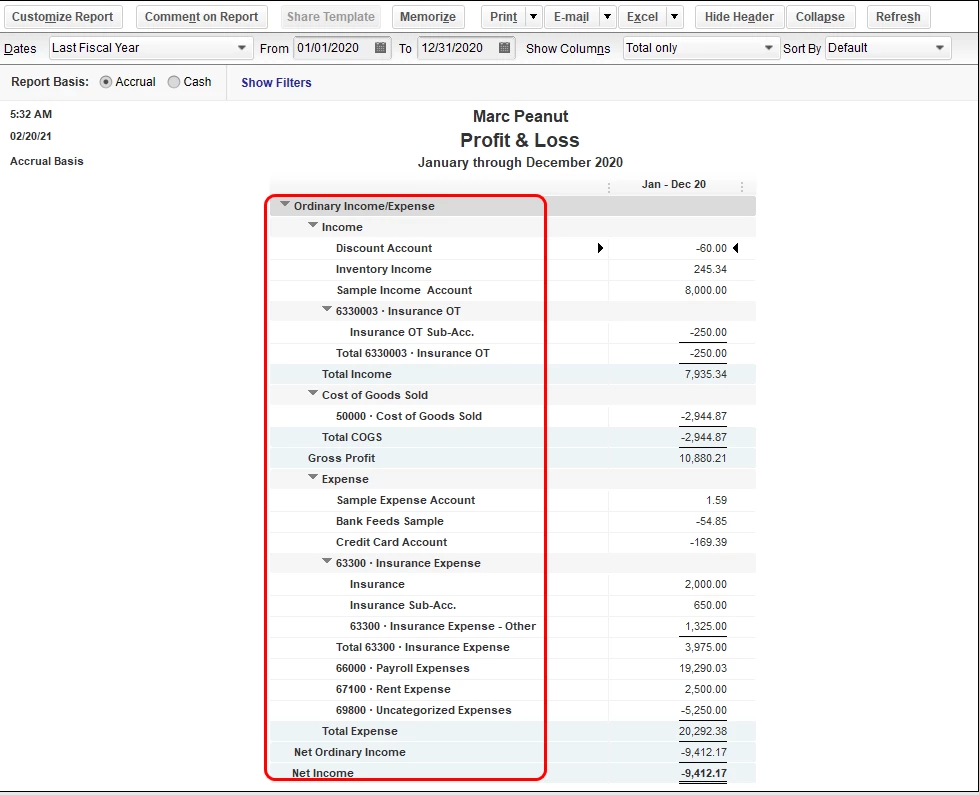Open the To date calendar picker
Image resolution: width=979 pixels, height=795 pixels.
click(x=504, y=47)
